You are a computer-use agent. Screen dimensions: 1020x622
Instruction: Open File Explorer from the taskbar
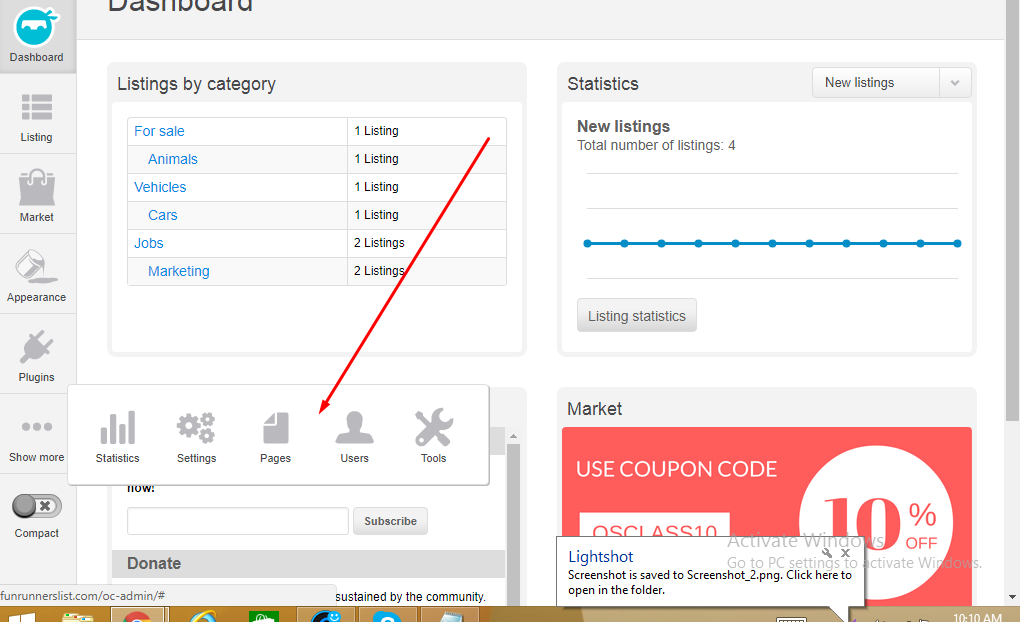[78, 616]
